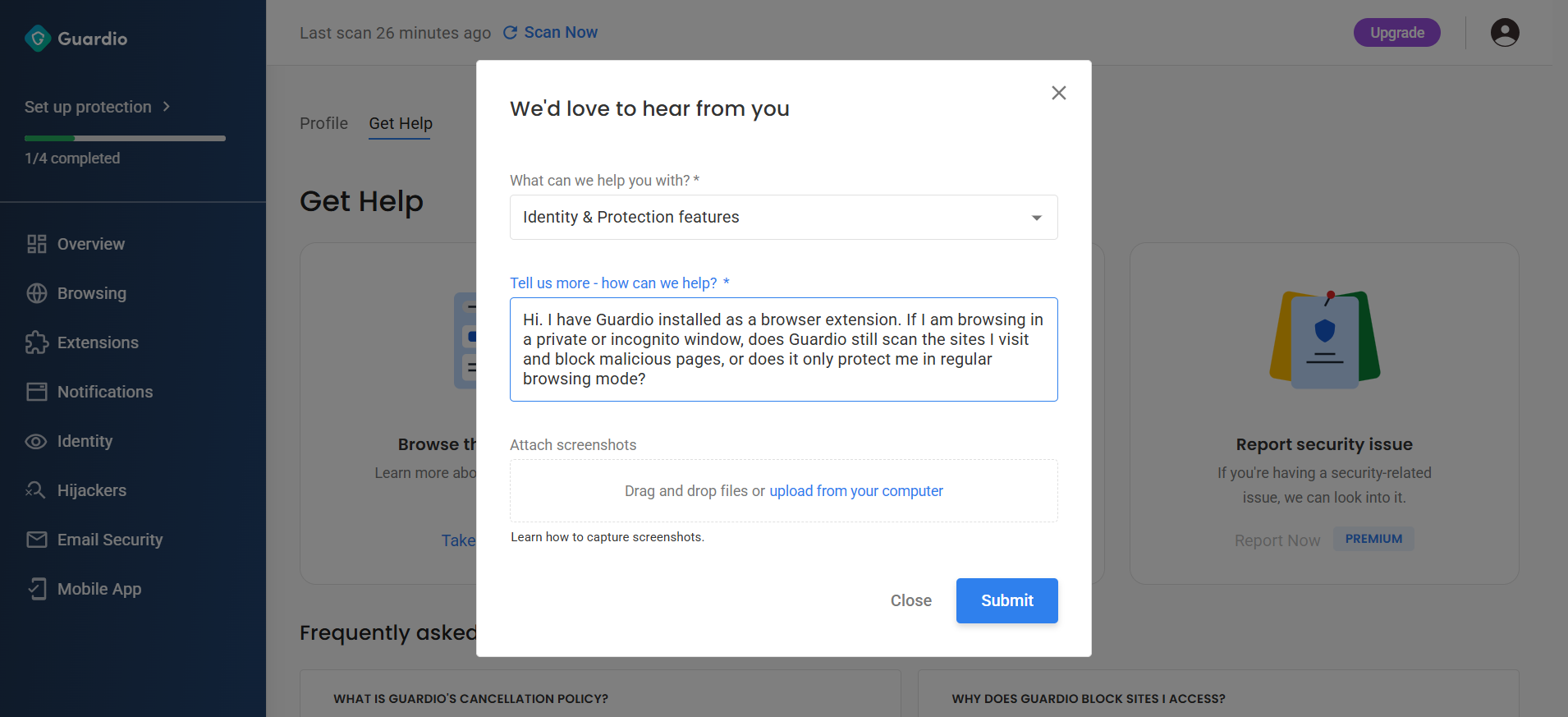Click the Report Now link
This screenshot has height=717, width=1568.
1277,540
